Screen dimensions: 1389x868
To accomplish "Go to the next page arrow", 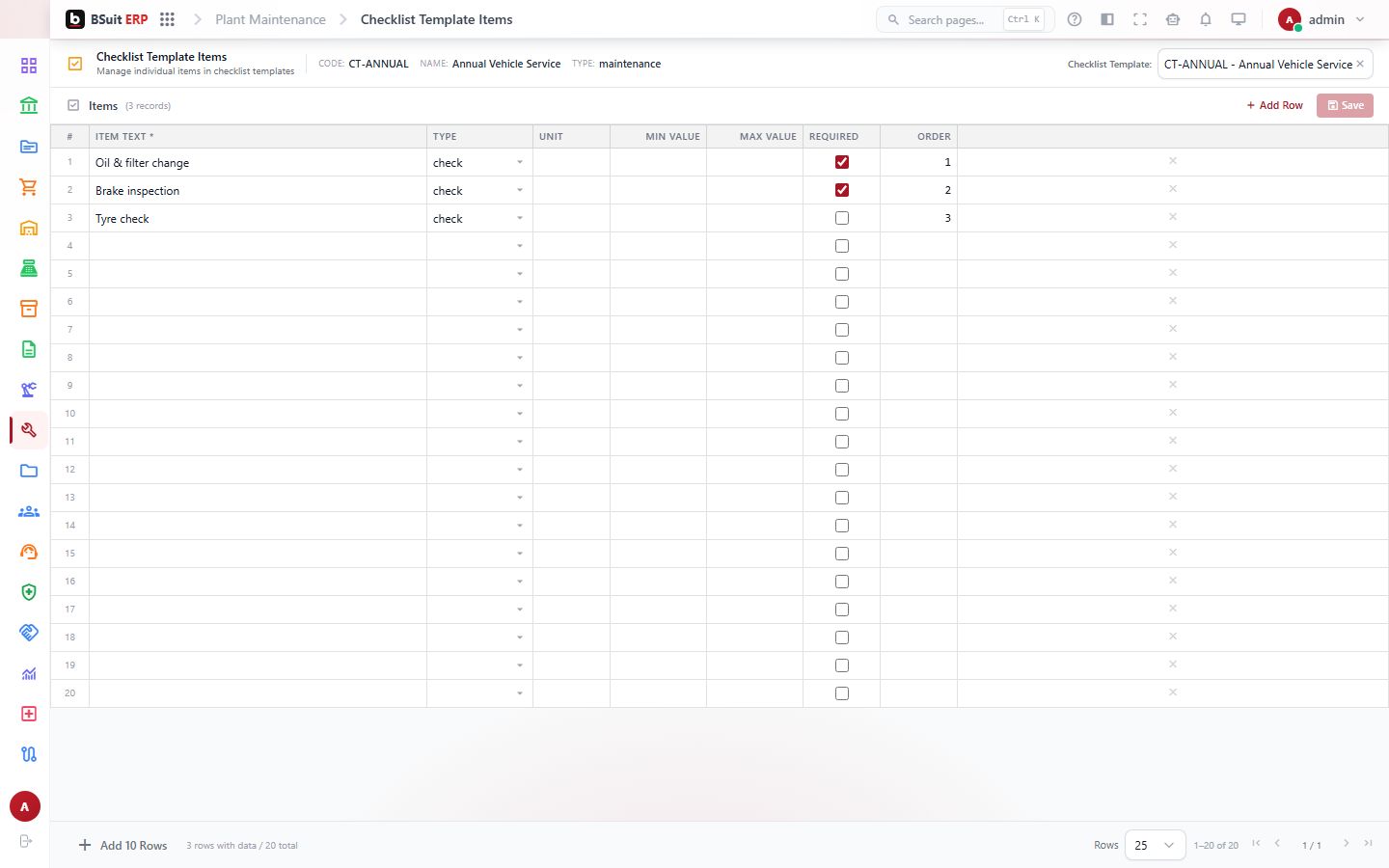I will tap(1346, 844).
